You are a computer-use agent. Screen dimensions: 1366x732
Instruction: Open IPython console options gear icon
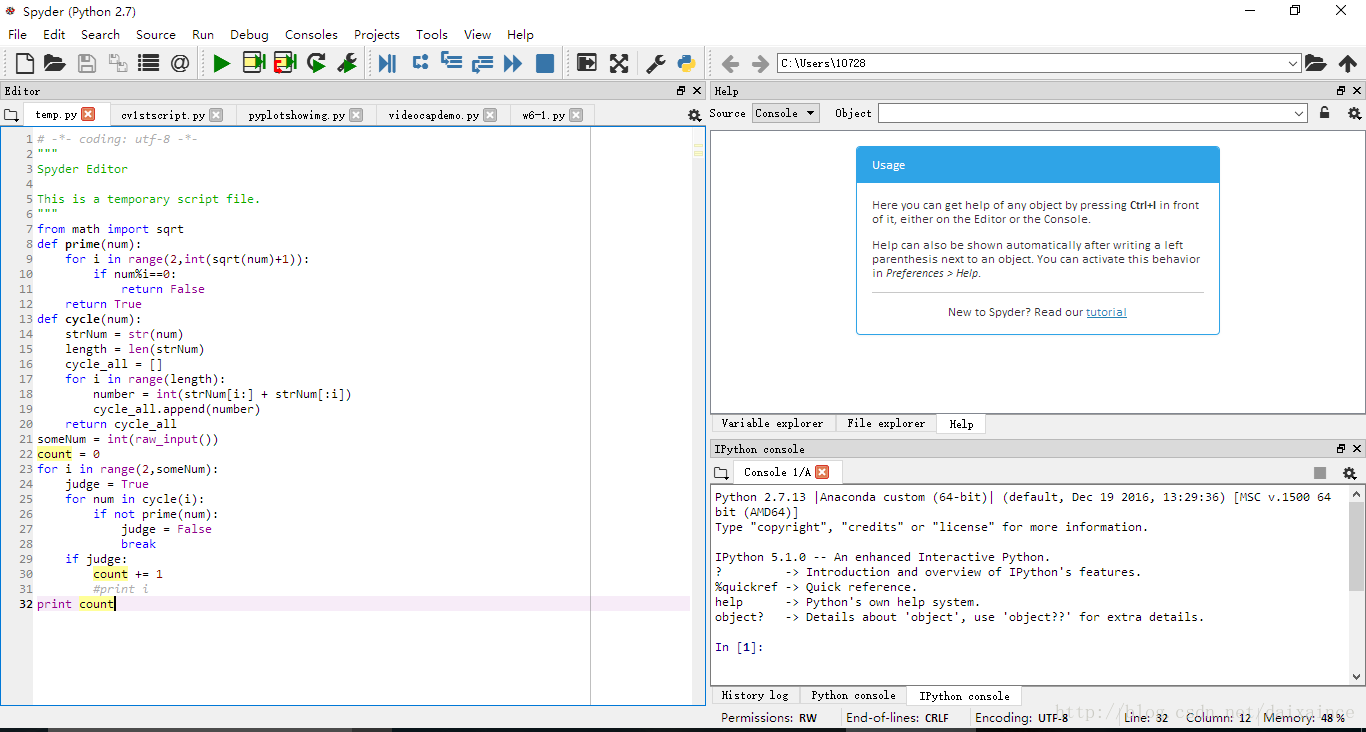[1349, 473]
